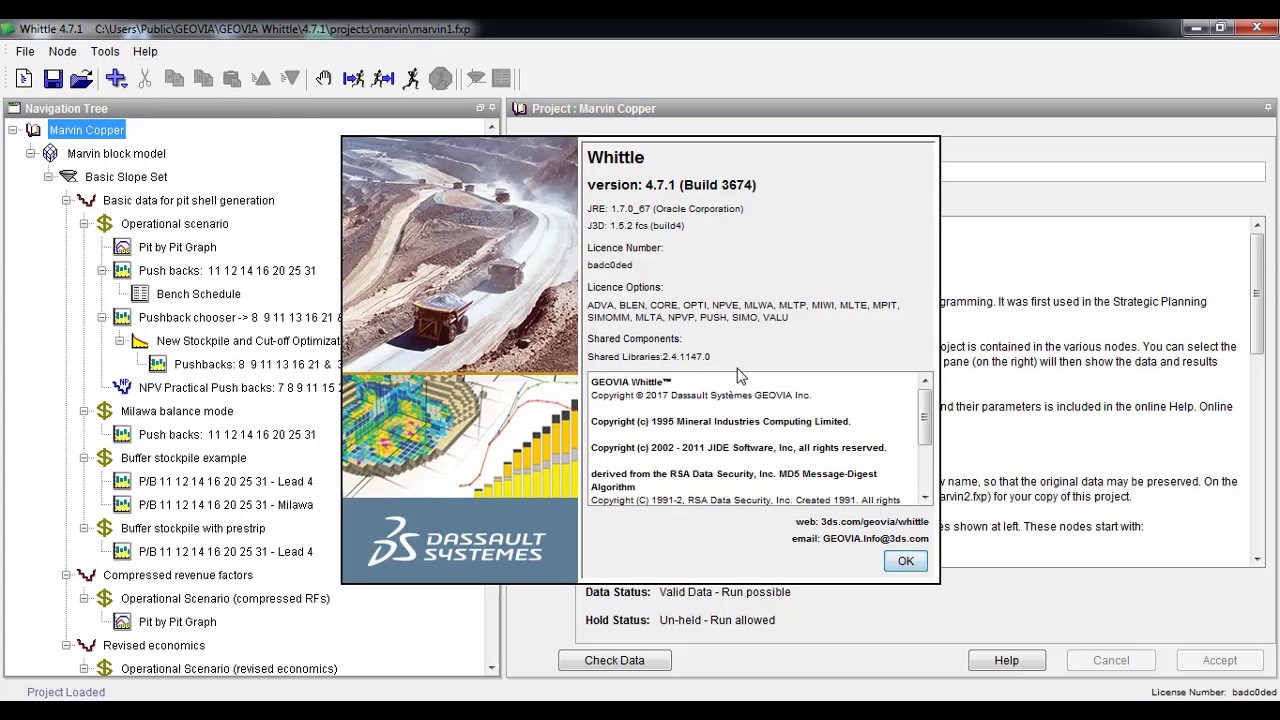1280x720 pixels.
Task: Click the book icon beside Marvin Copper
Action: (34, 130)
